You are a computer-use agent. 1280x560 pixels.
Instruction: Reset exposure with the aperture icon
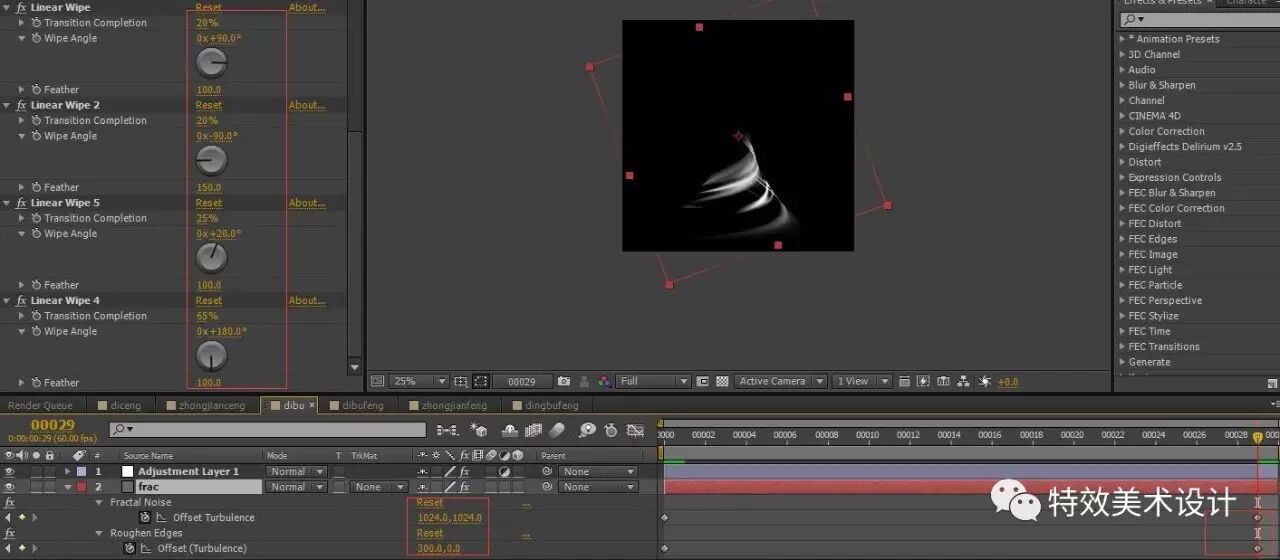coord(983,381)
